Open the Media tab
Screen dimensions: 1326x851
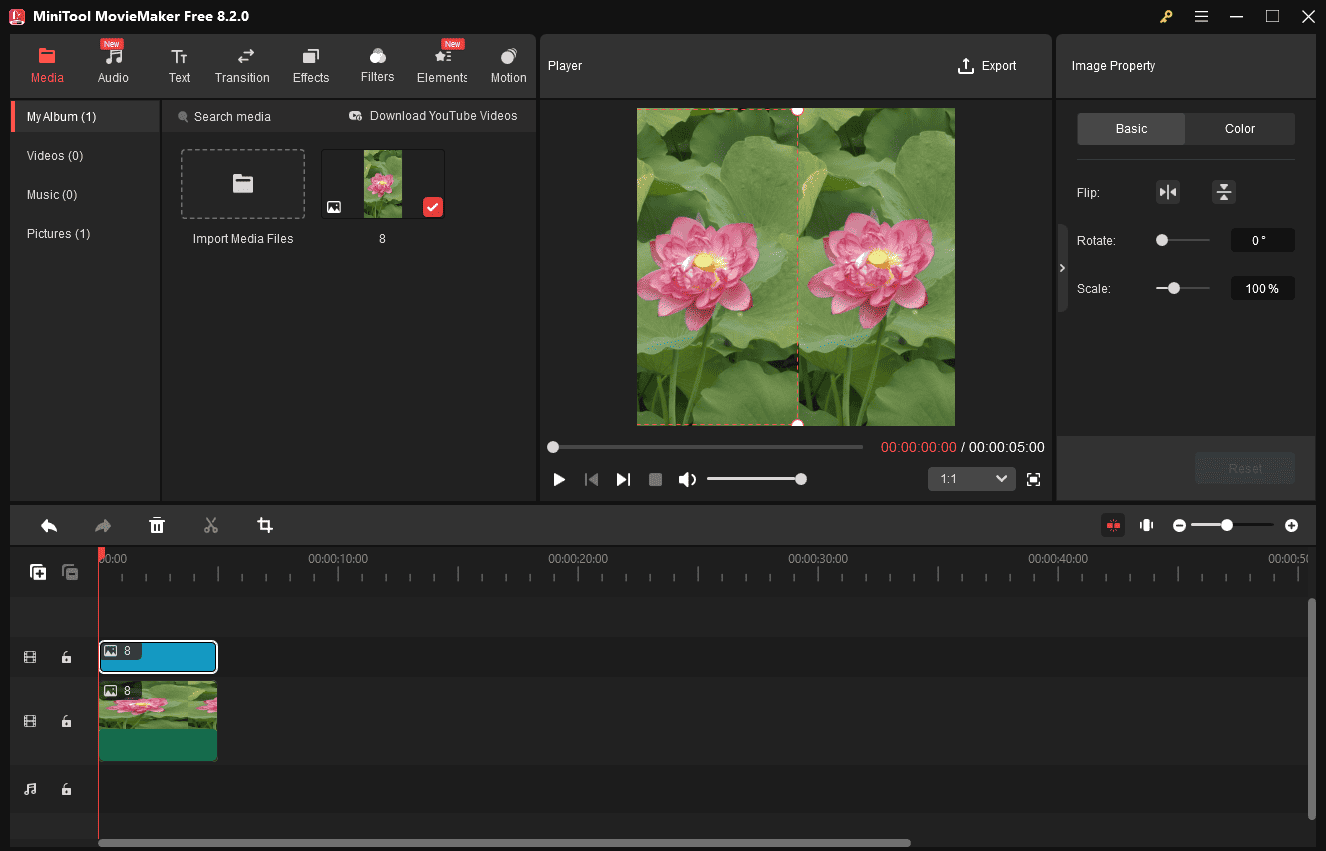click(47, 66)
